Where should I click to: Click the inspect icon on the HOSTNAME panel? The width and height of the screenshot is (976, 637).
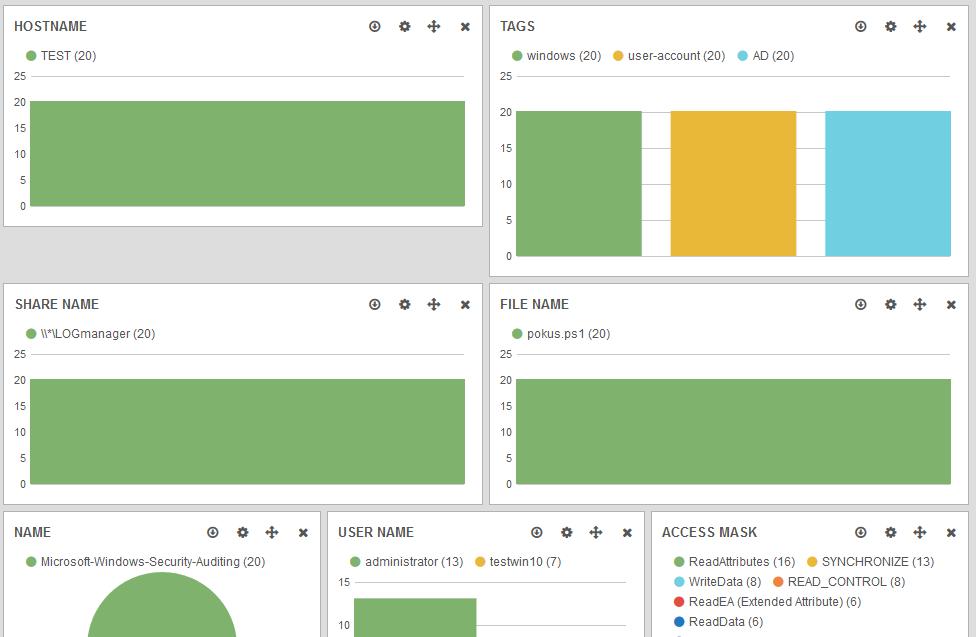click(x=375, y=26)
